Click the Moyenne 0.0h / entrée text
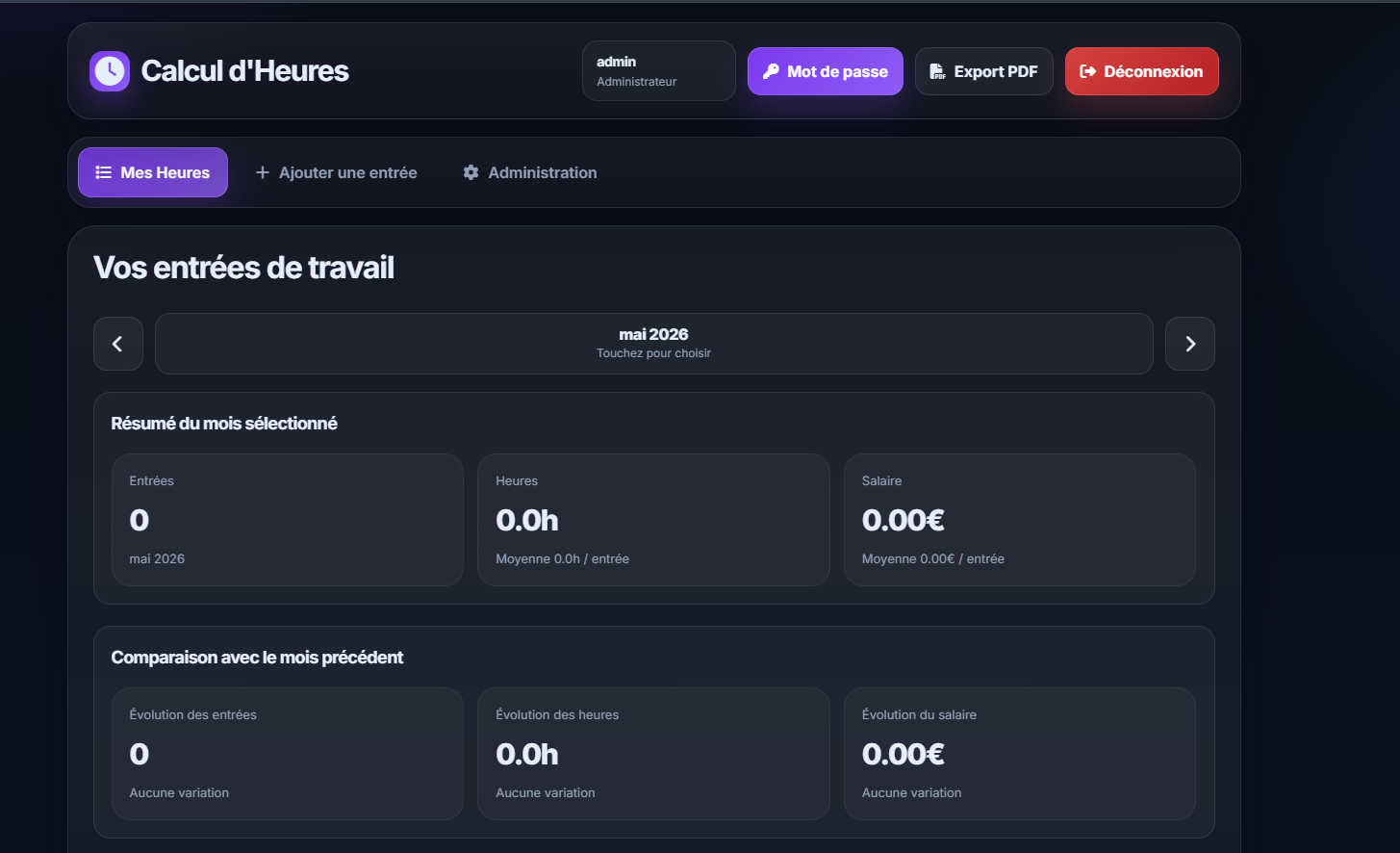1400x853 pixels. [x=562, y=558]
